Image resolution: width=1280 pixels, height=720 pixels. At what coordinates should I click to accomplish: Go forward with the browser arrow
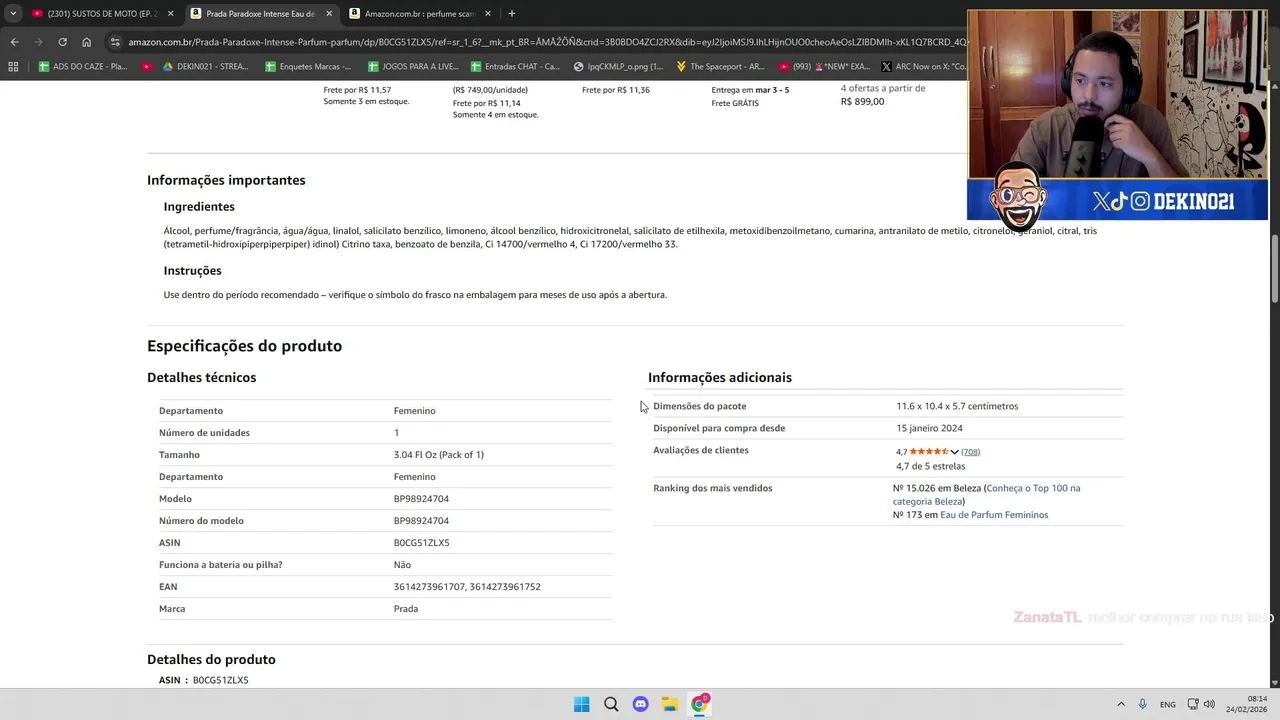point(38,42)
